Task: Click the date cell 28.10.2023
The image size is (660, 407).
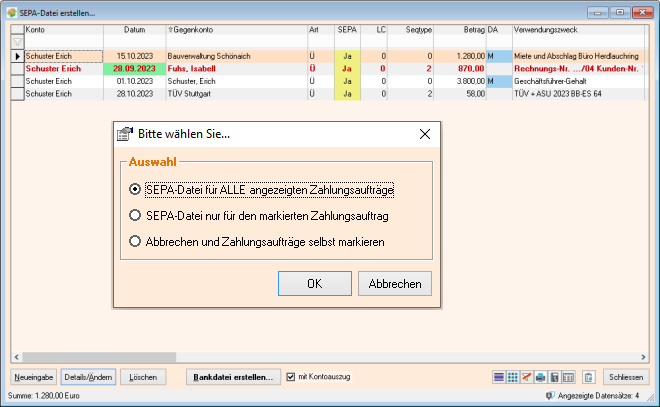Action: coord(135,94)
